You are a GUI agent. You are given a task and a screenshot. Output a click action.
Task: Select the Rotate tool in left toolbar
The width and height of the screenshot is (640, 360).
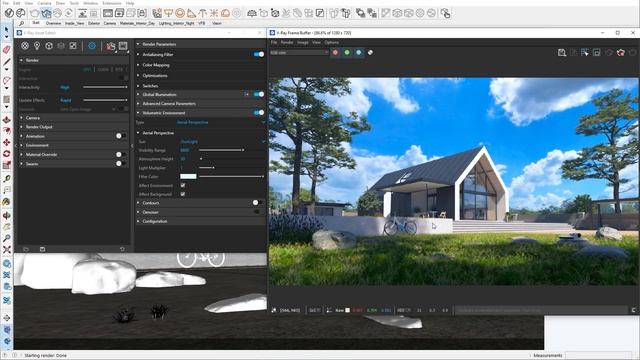click(x=7, y=154)
